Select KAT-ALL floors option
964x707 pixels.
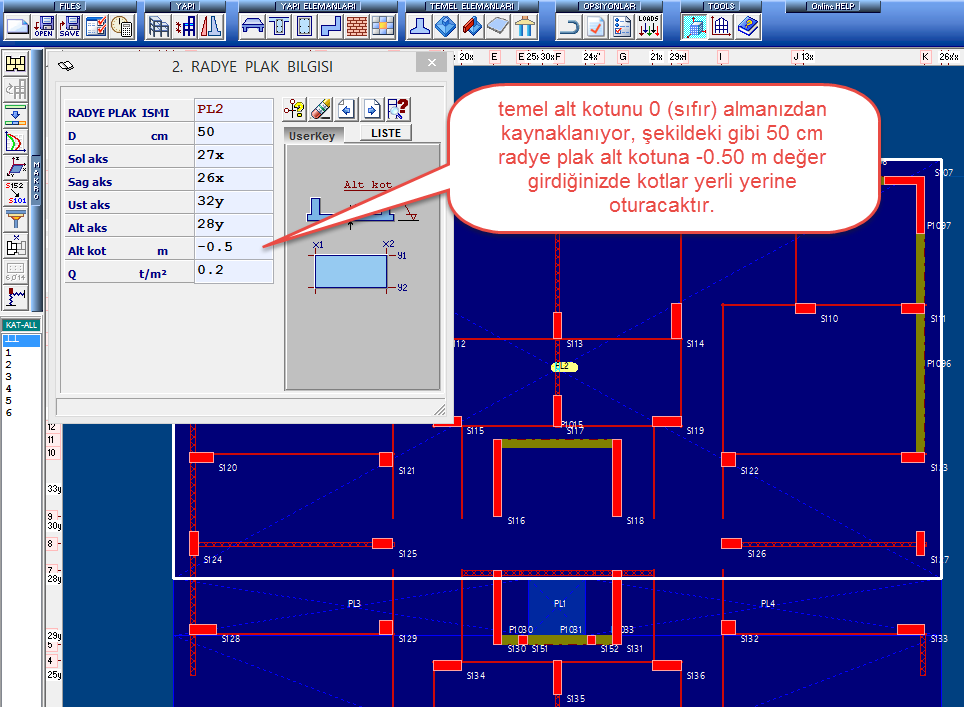tap(20, 326)
